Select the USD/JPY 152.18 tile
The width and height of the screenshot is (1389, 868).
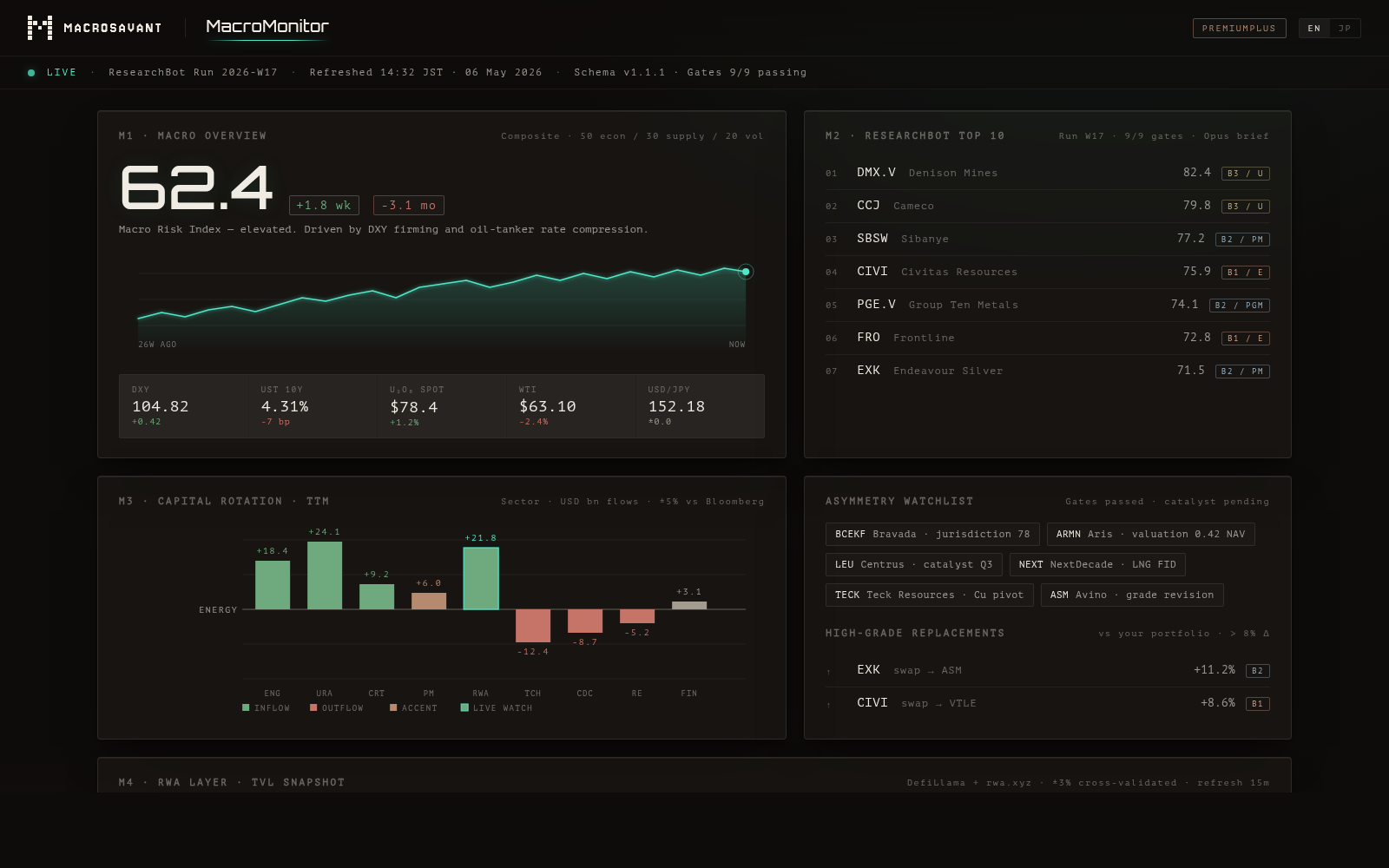coord(700,406)
